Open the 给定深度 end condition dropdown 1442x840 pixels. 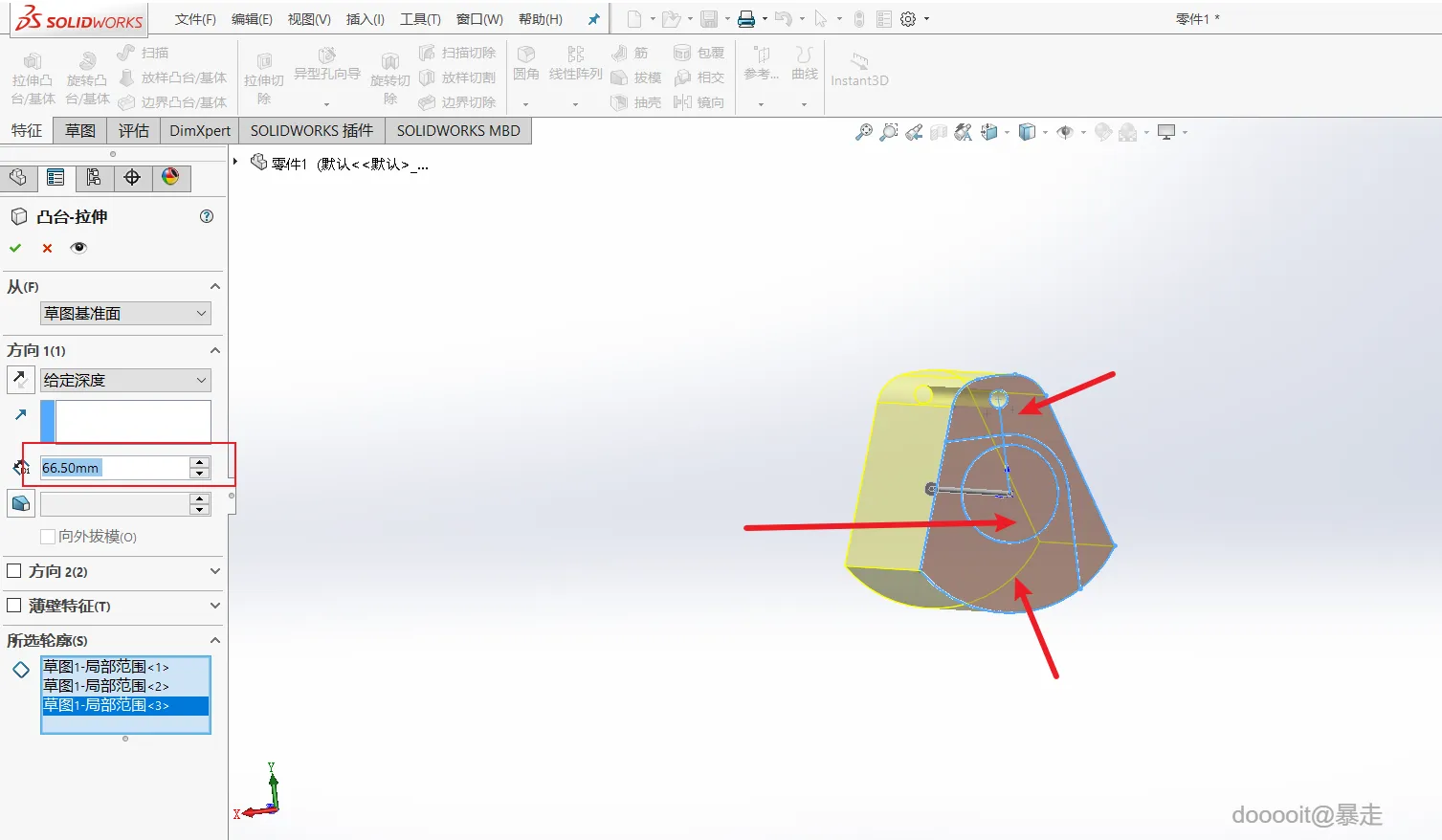coord(125,380)
